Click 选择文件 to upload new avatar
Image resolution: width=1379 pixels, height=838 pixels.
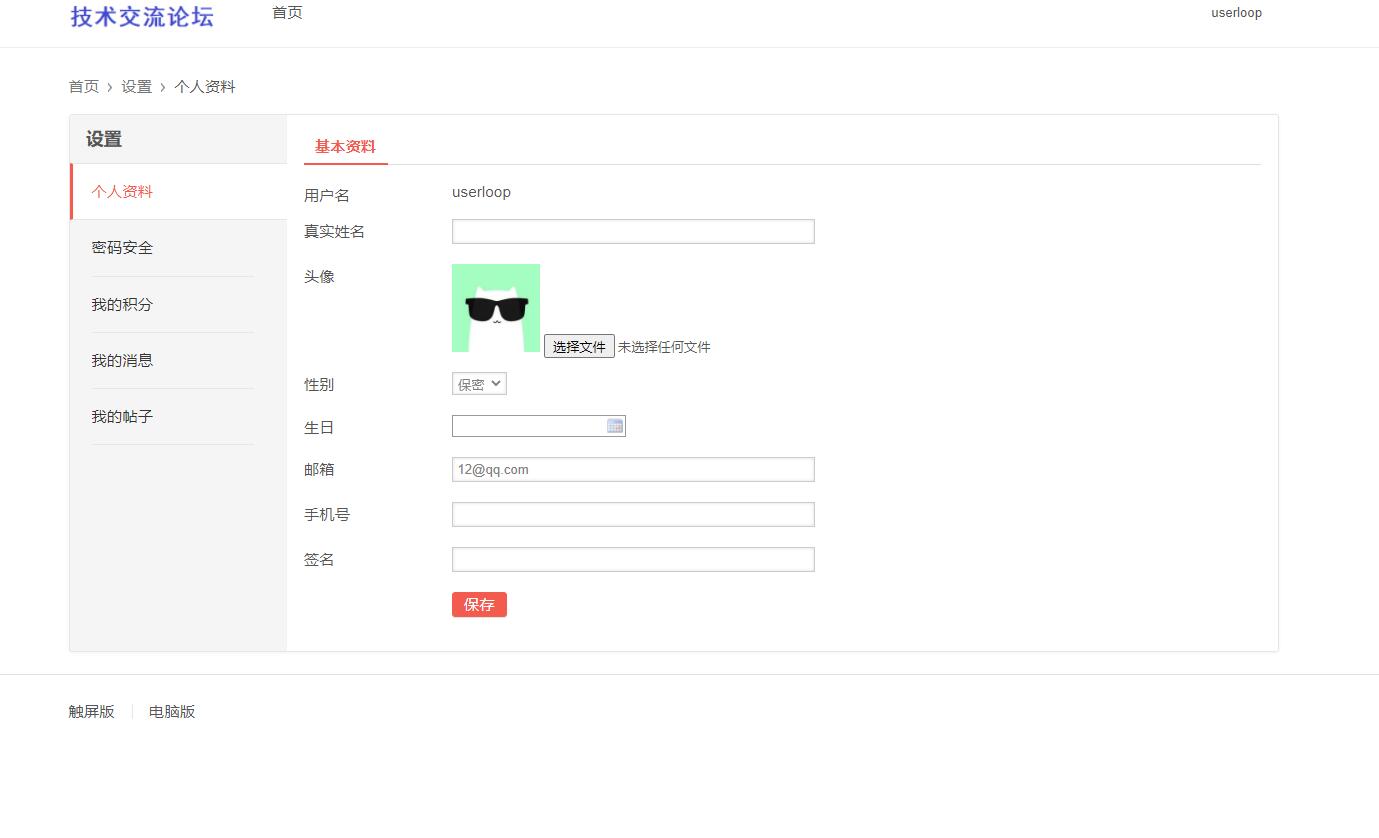click(579, 346)
